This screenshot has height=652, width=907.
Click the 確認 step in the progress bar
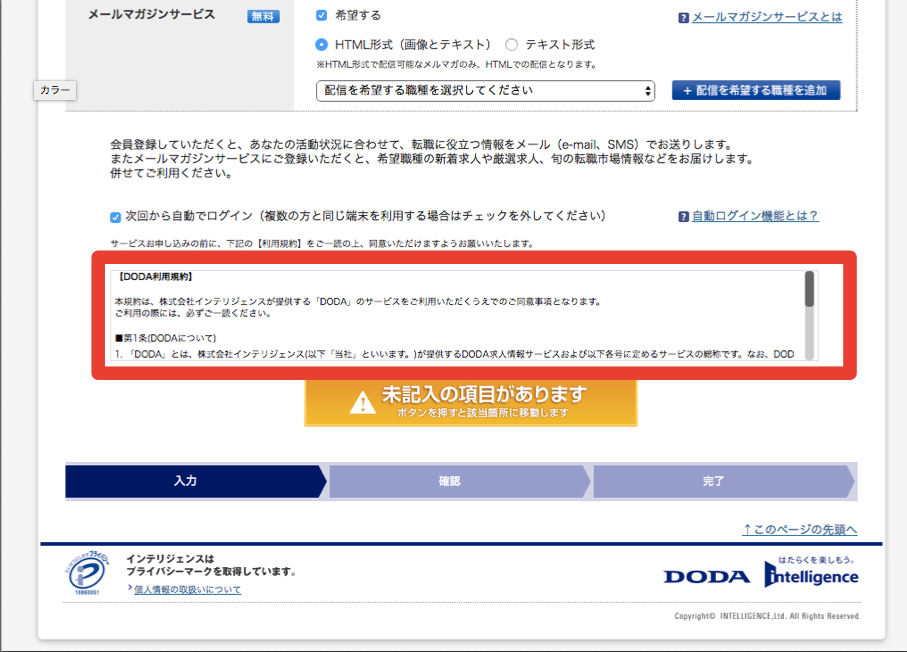pyautogui.click(x=450, y=481)
